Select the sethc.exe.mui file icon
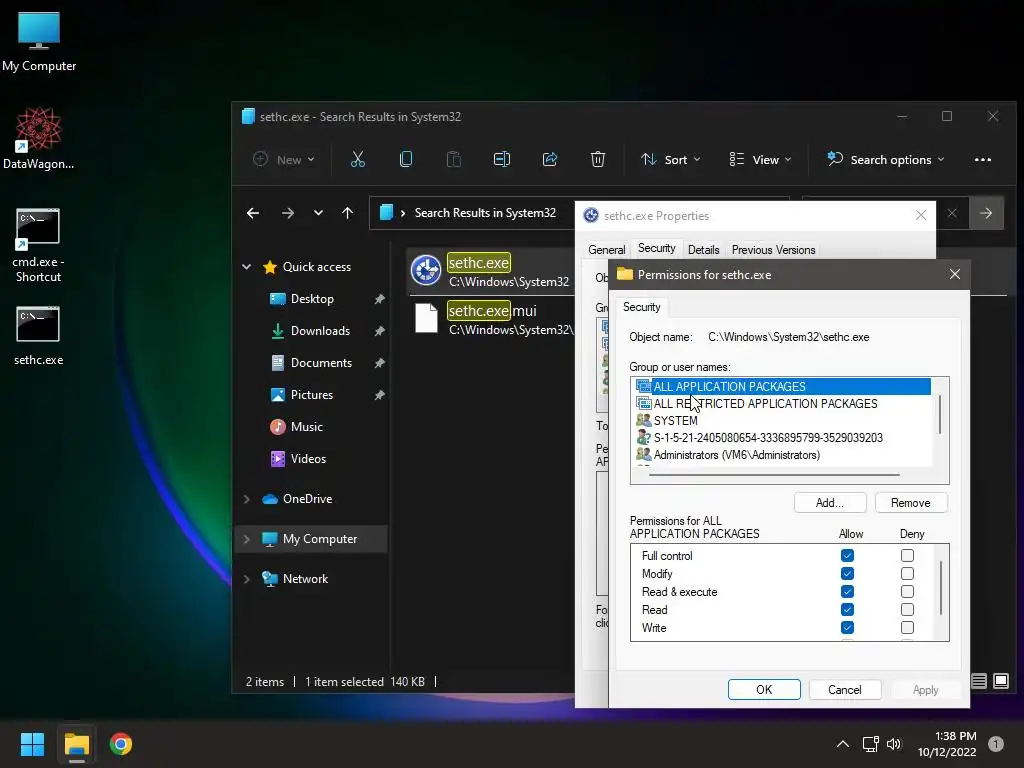This screenshot has height=768, width=1024. point(426,318)
